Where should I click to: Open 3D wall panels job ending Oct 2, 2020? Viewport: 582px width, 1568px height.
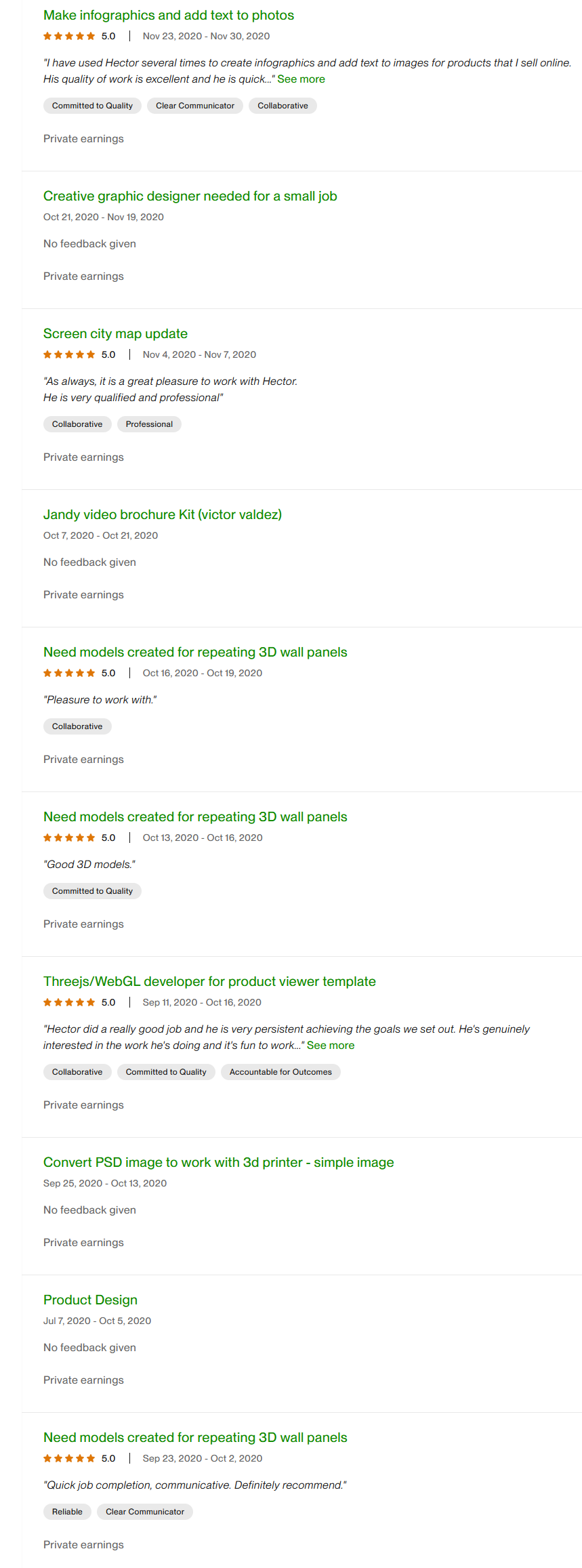tap(195, 1437)
